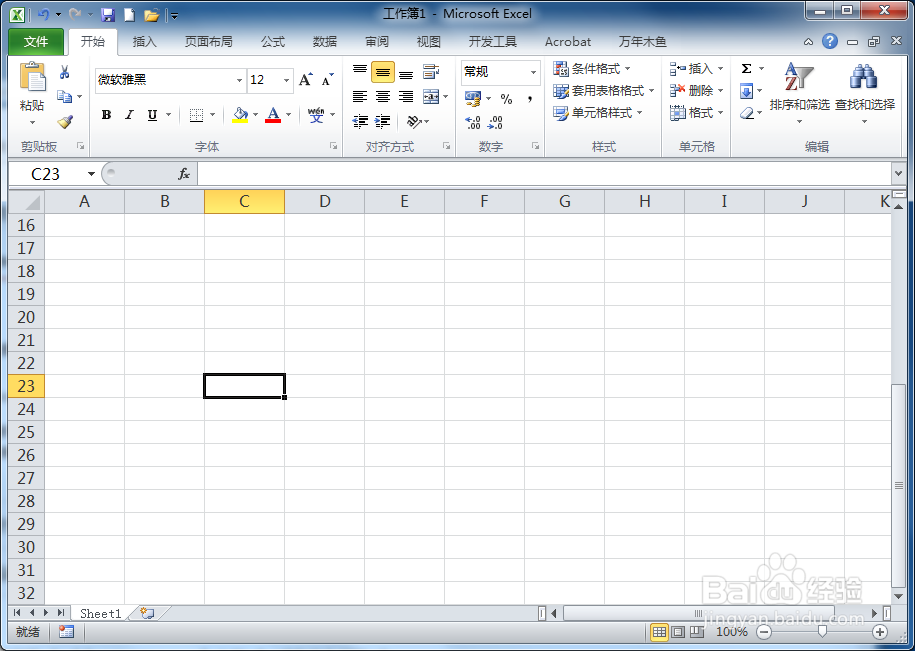Open the font name dropdown 微软雅黑
915x651 pixels.
click(239, 80)
